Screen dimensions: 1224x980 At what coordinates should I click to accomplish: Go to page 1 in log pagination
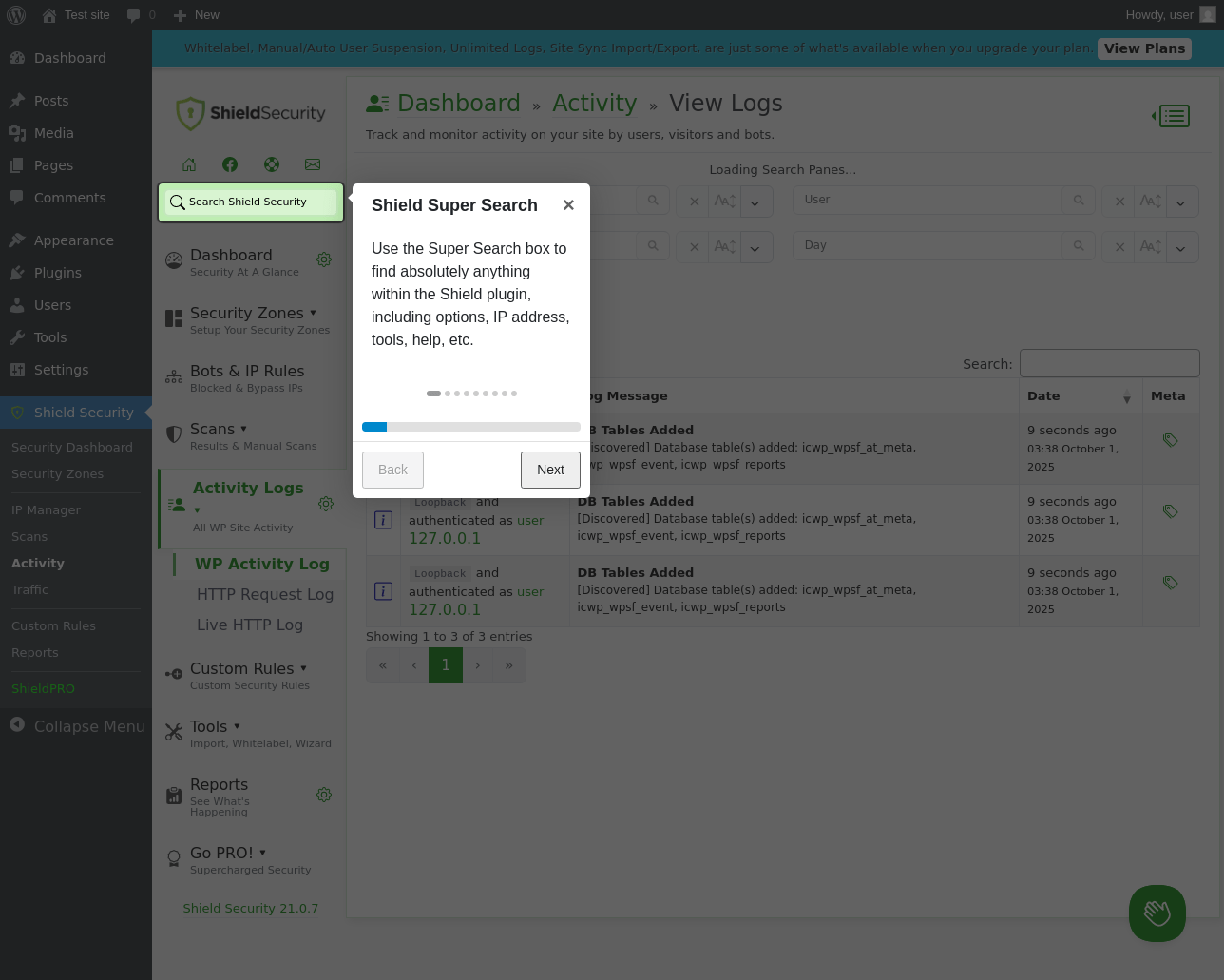click(x=446, y=665)
